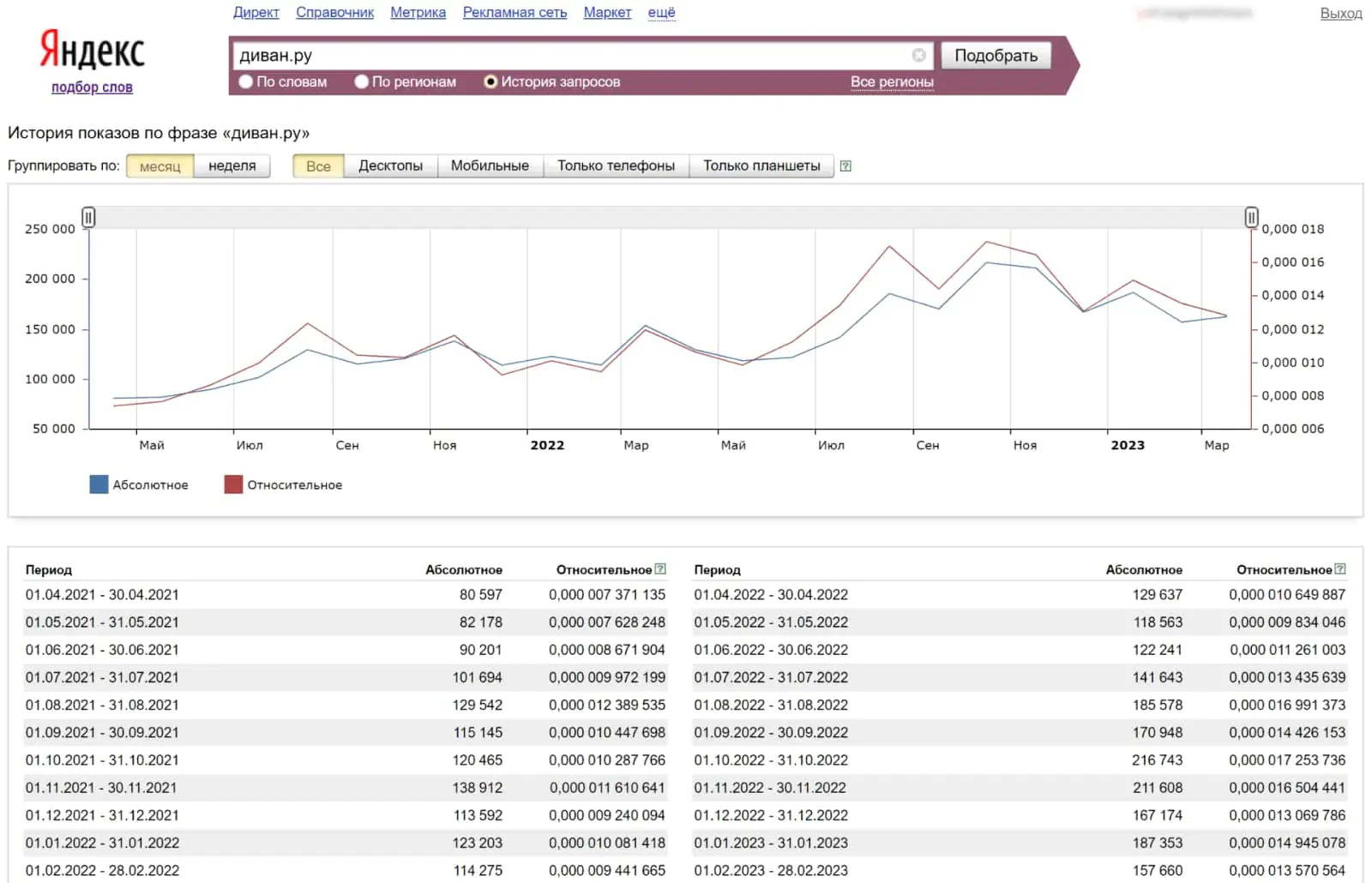Click the Яндекс logo
The image size is (1372, 883).
tap(93, 50)
